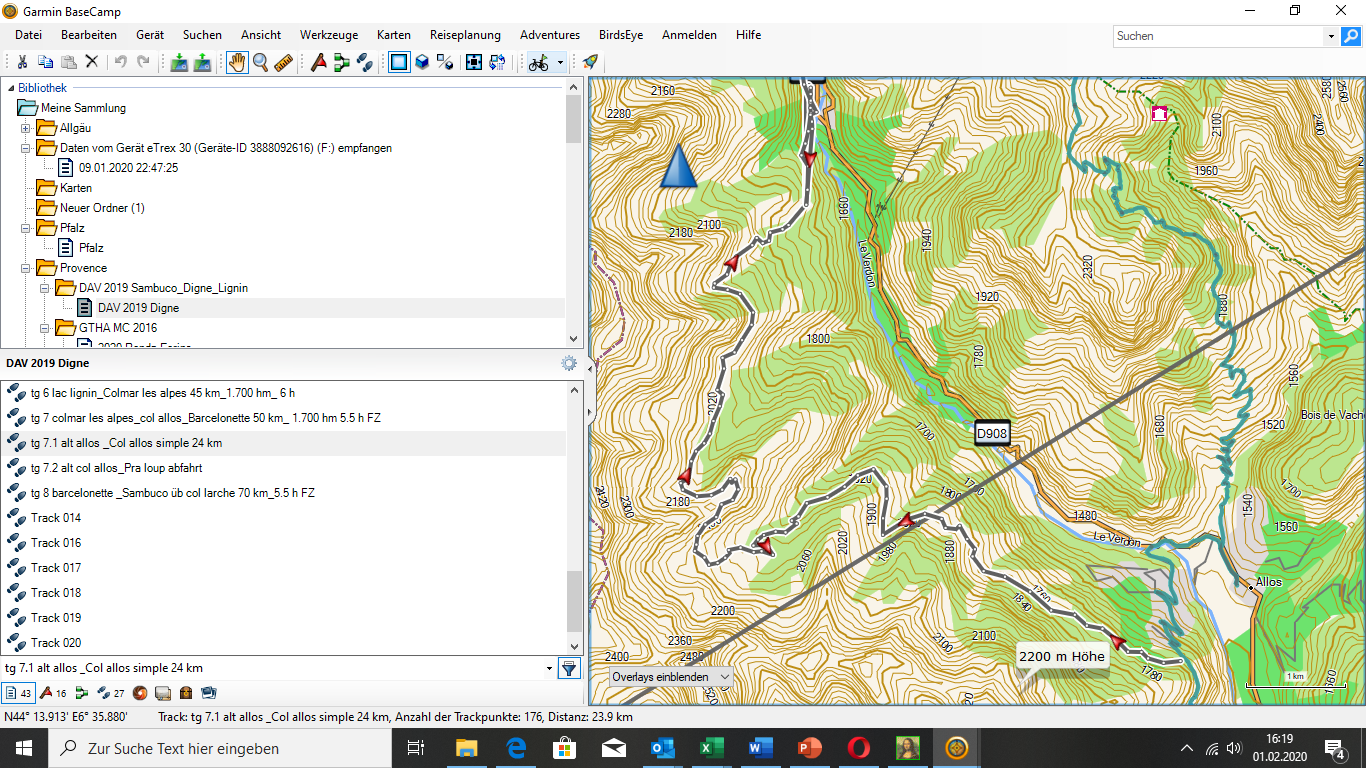The image size is (1366, 768).
Task: Click the Copy toolbar icon
Action: 45,62
